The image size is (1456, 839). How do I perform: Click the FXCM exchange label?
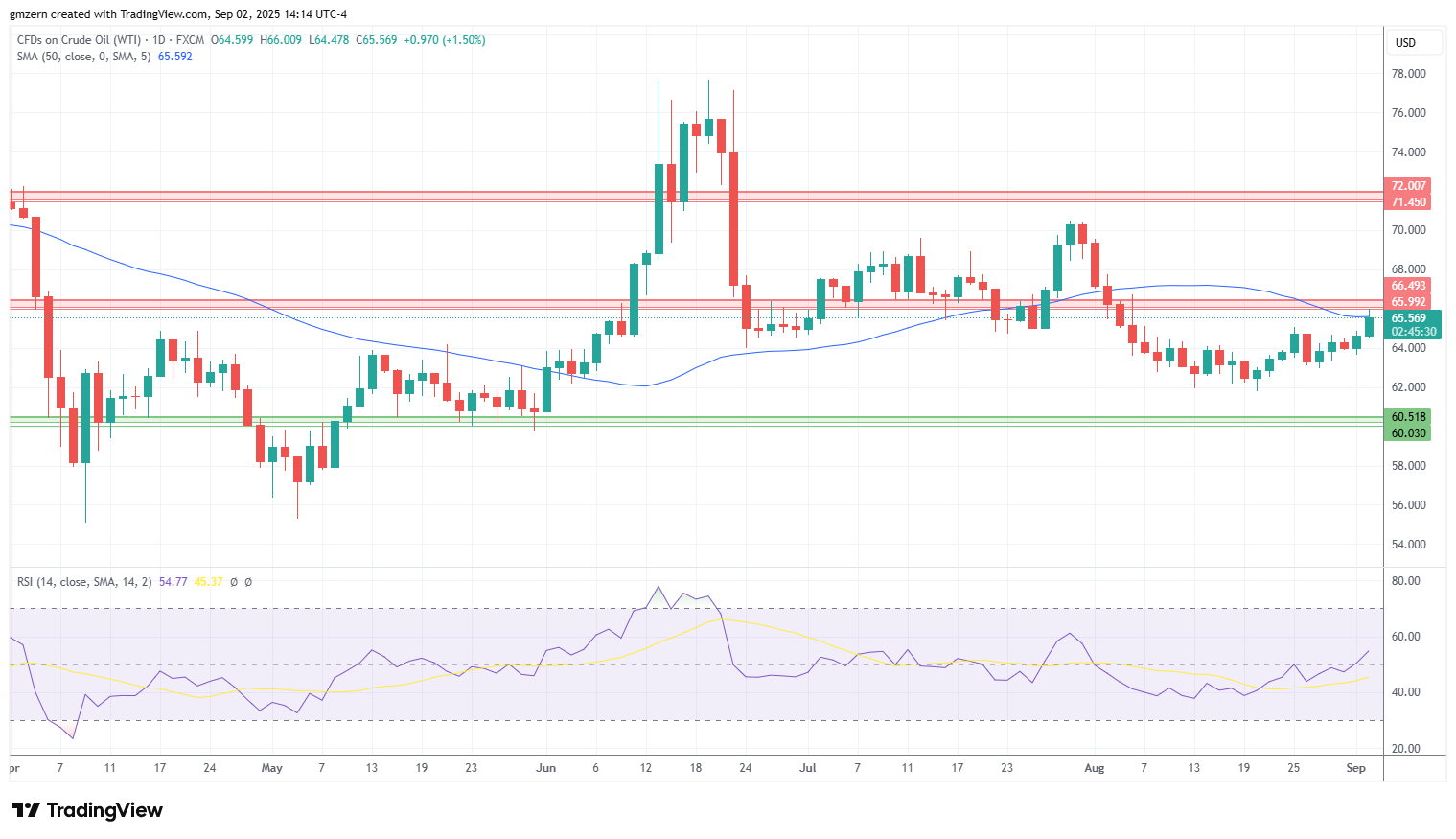[x=190, y=40]
